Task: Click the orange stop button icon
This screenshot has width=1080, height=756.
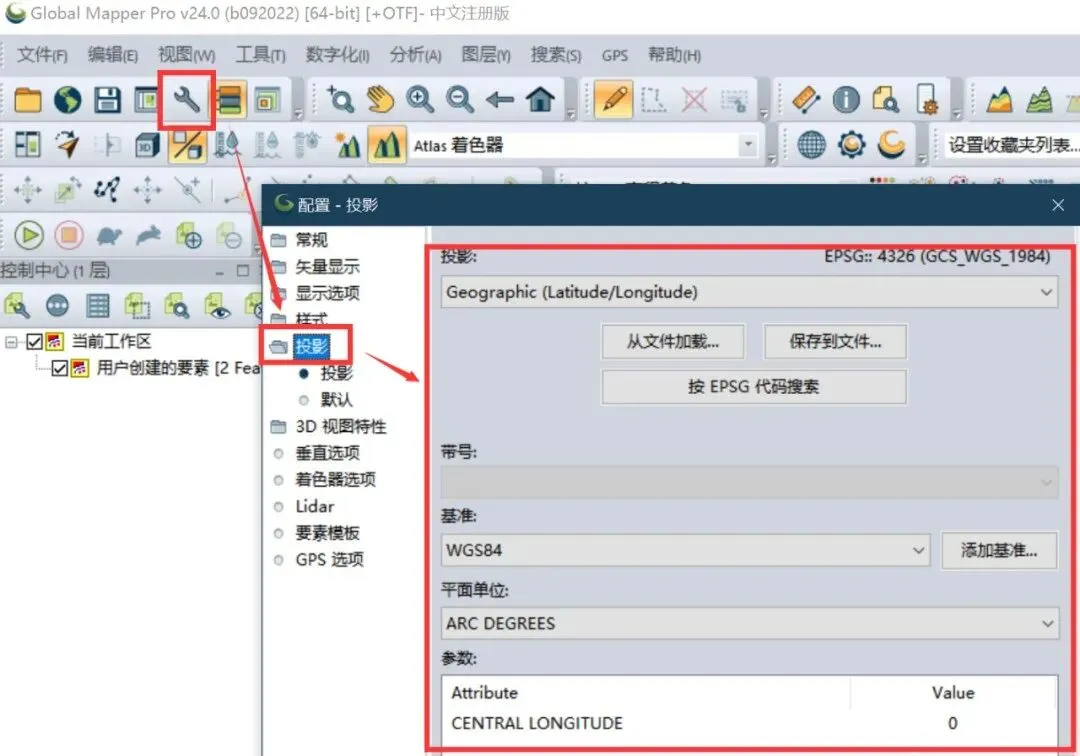Action: [x=69, y=235]
